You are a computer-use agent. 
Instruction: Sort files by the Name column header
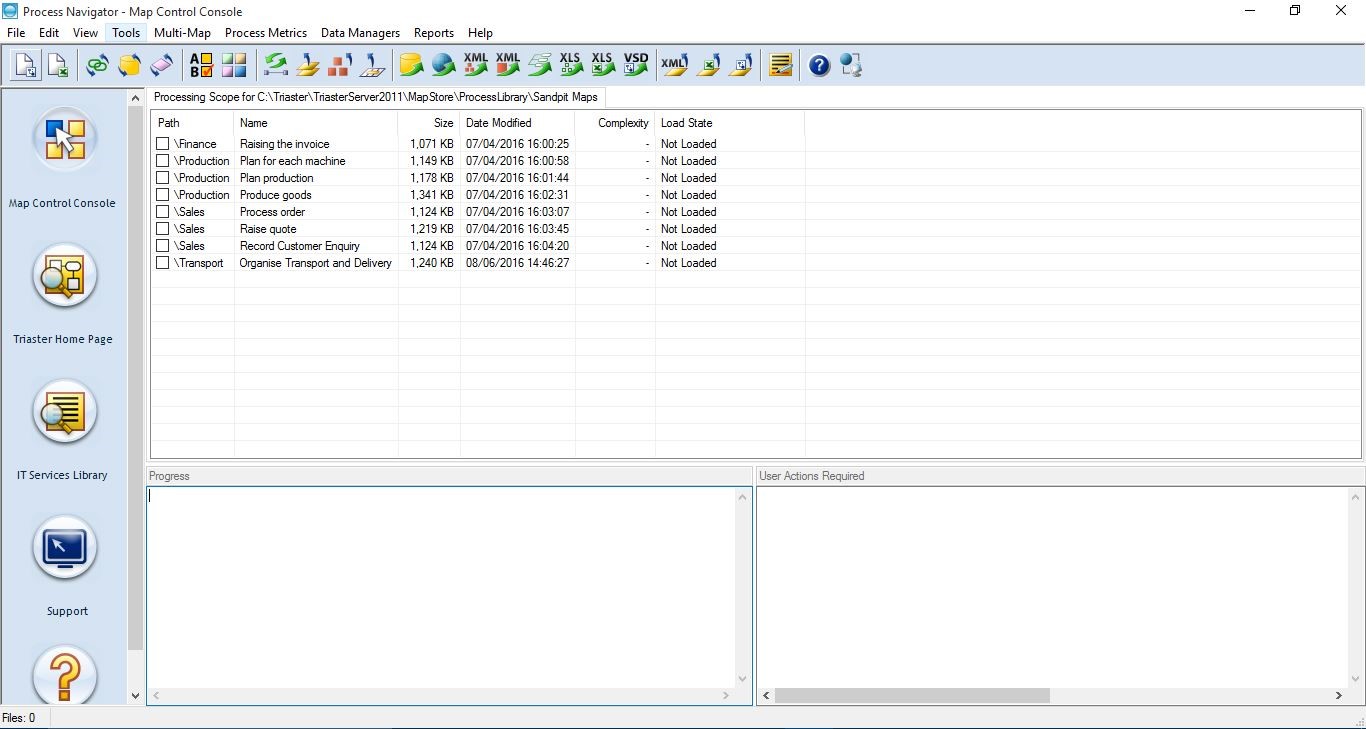pos(253,122)
